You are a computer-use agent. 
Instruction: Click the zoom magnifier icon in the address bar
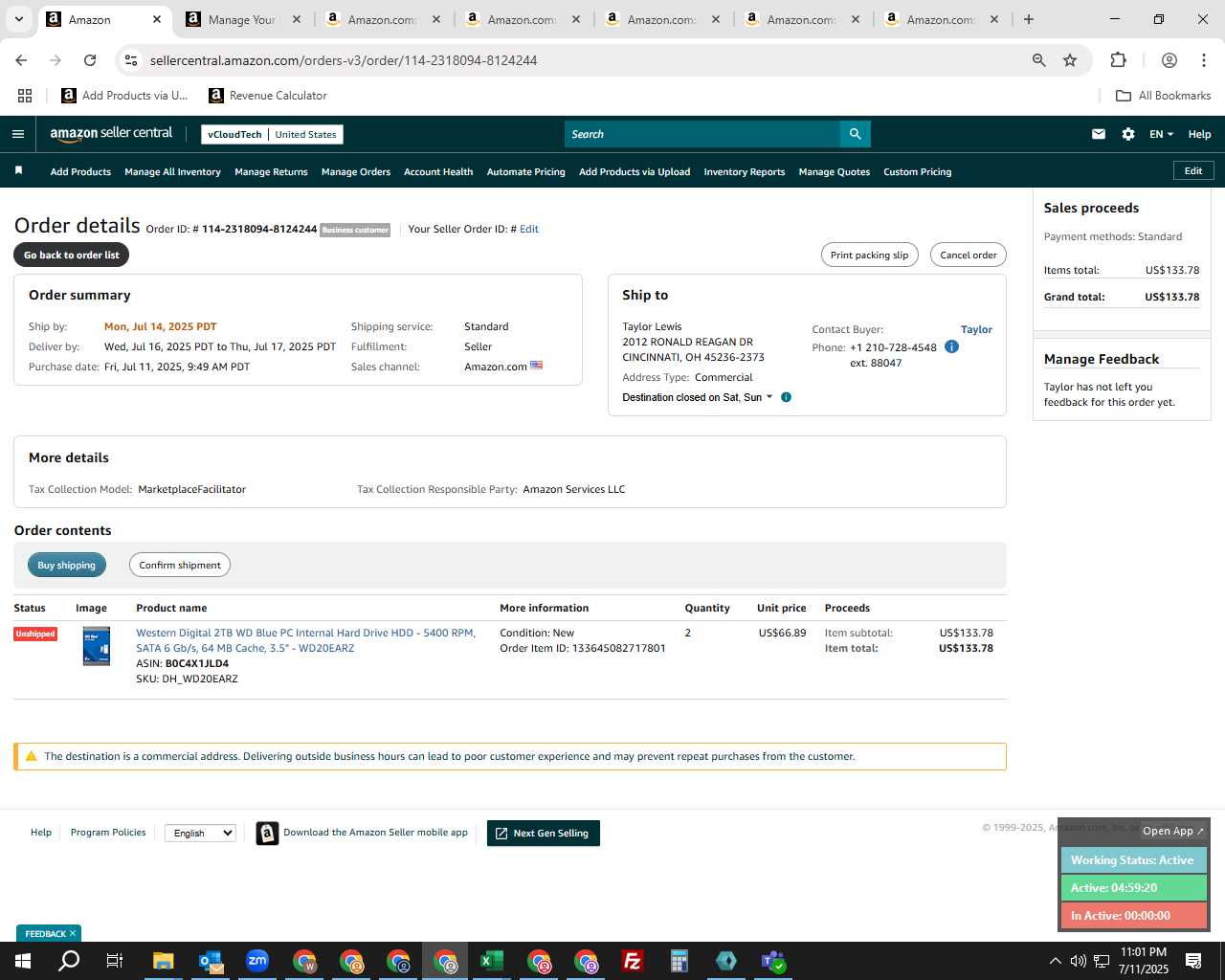pyautogui.click(x=1038, y=60)
